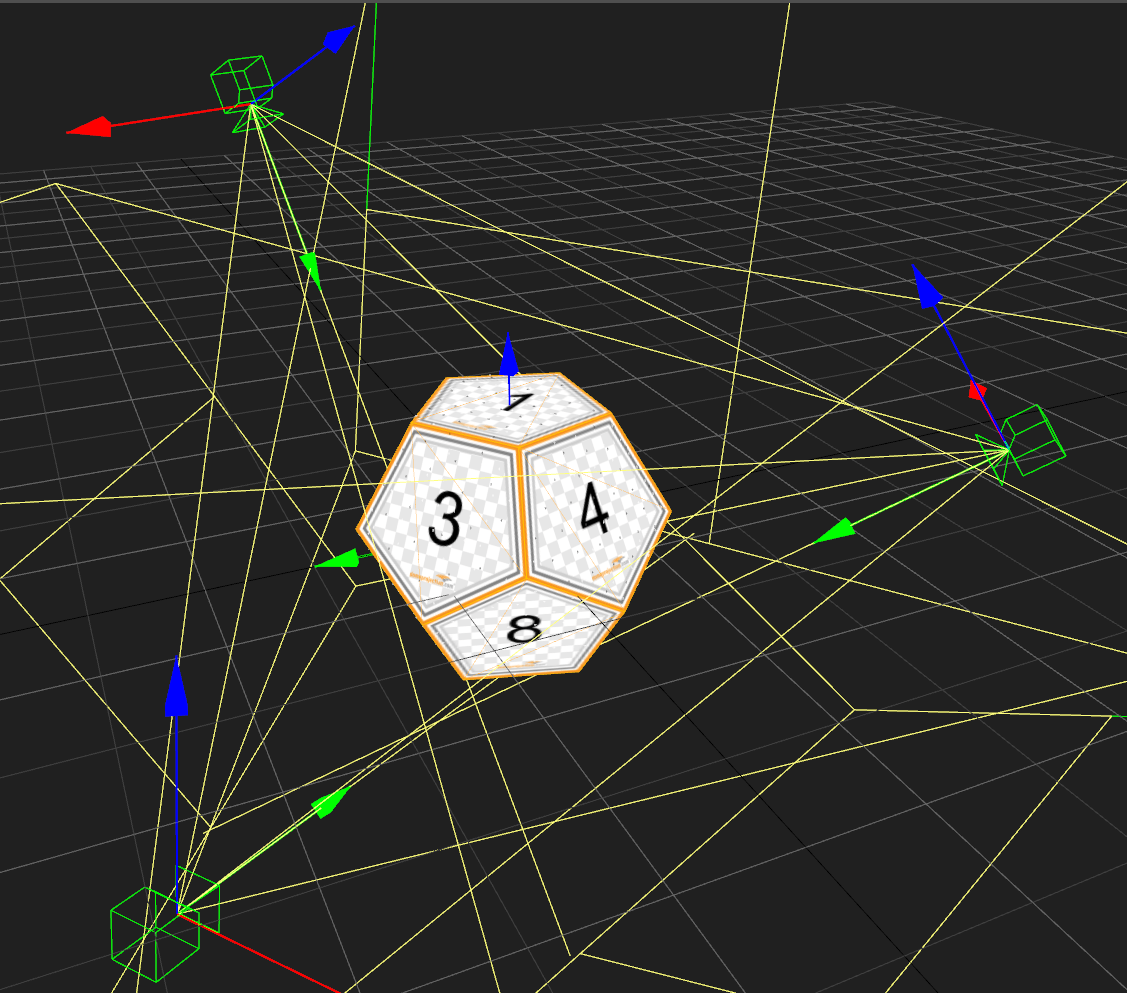Select the top-left green wireframe light cube

pyautogui.click(x=242, y=83)
